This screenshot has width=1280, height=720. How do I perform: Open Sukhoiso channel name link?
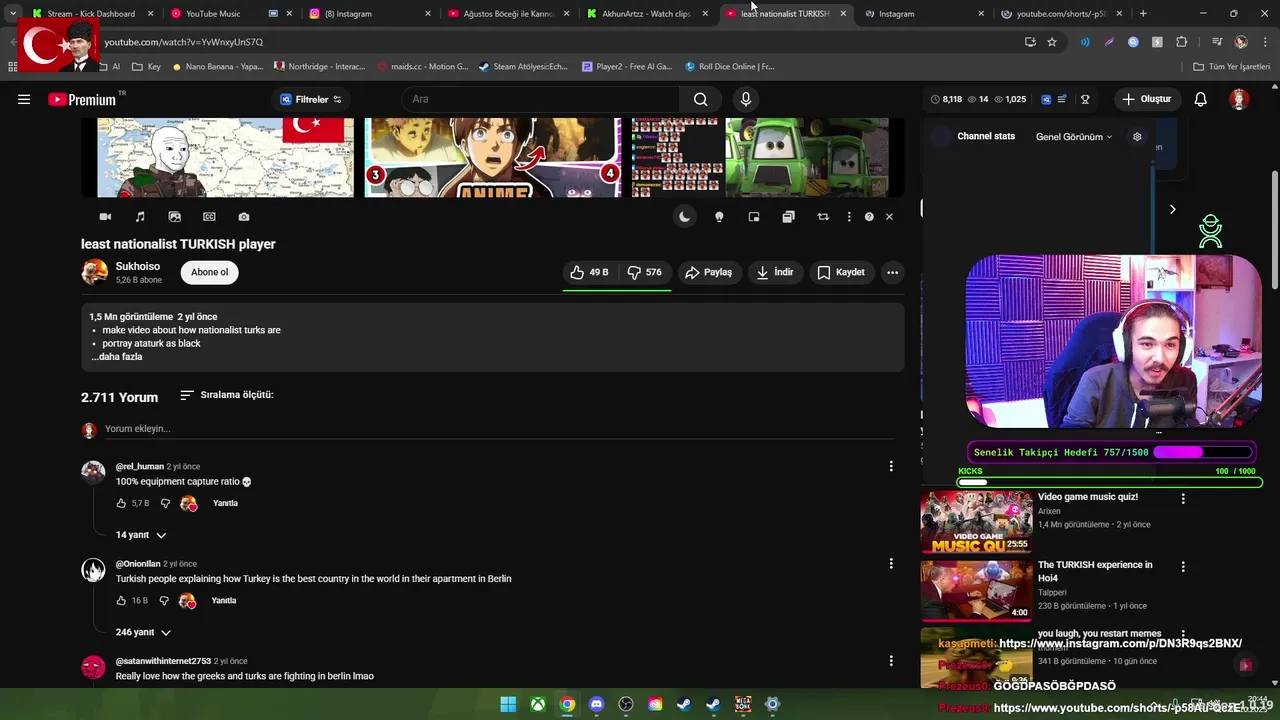pos(138,267)
